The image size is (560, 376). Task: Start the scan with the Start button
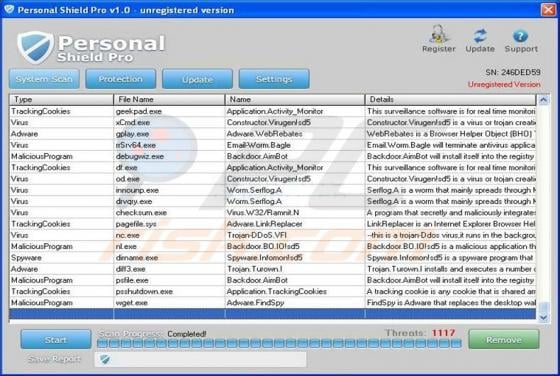(x=56, y=339)
